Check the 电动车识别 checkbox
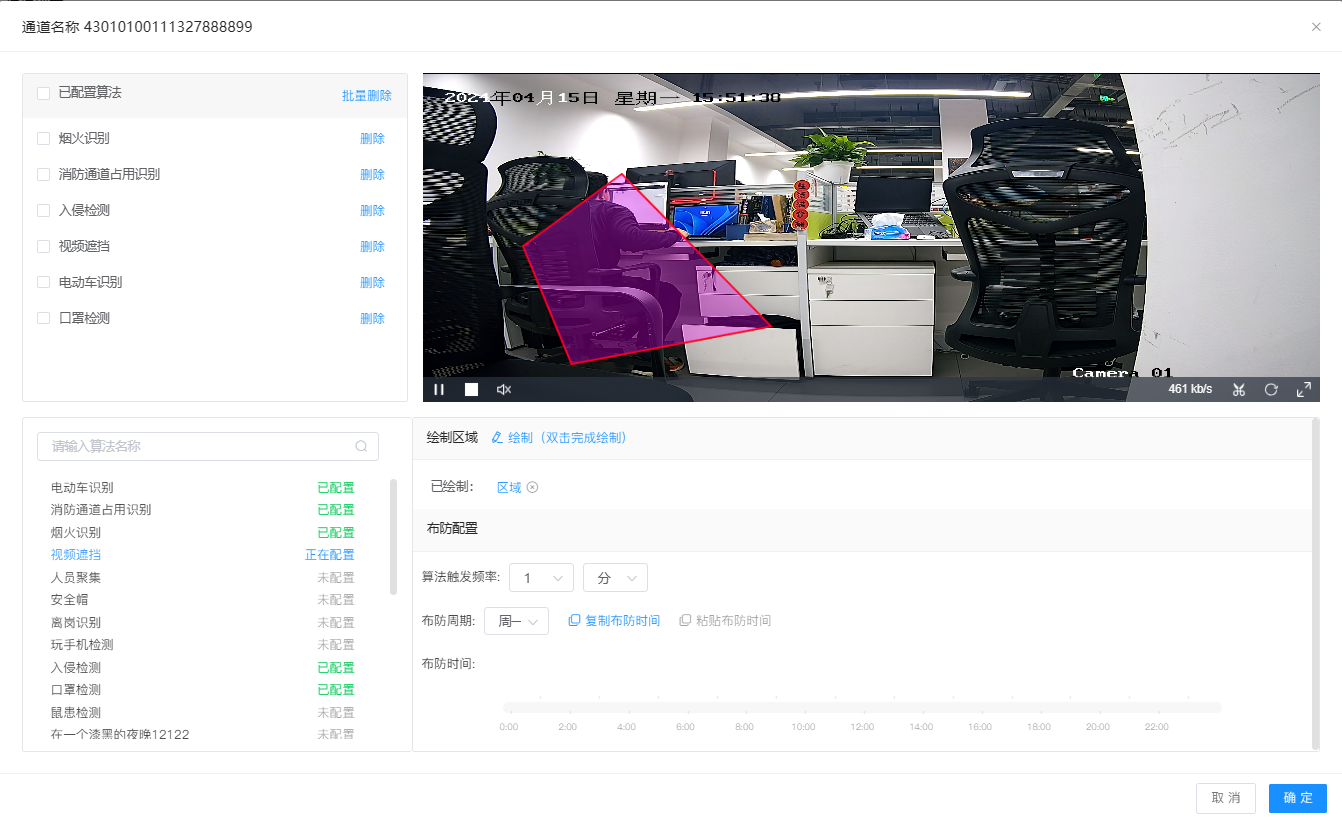 [x=43, y=283]
